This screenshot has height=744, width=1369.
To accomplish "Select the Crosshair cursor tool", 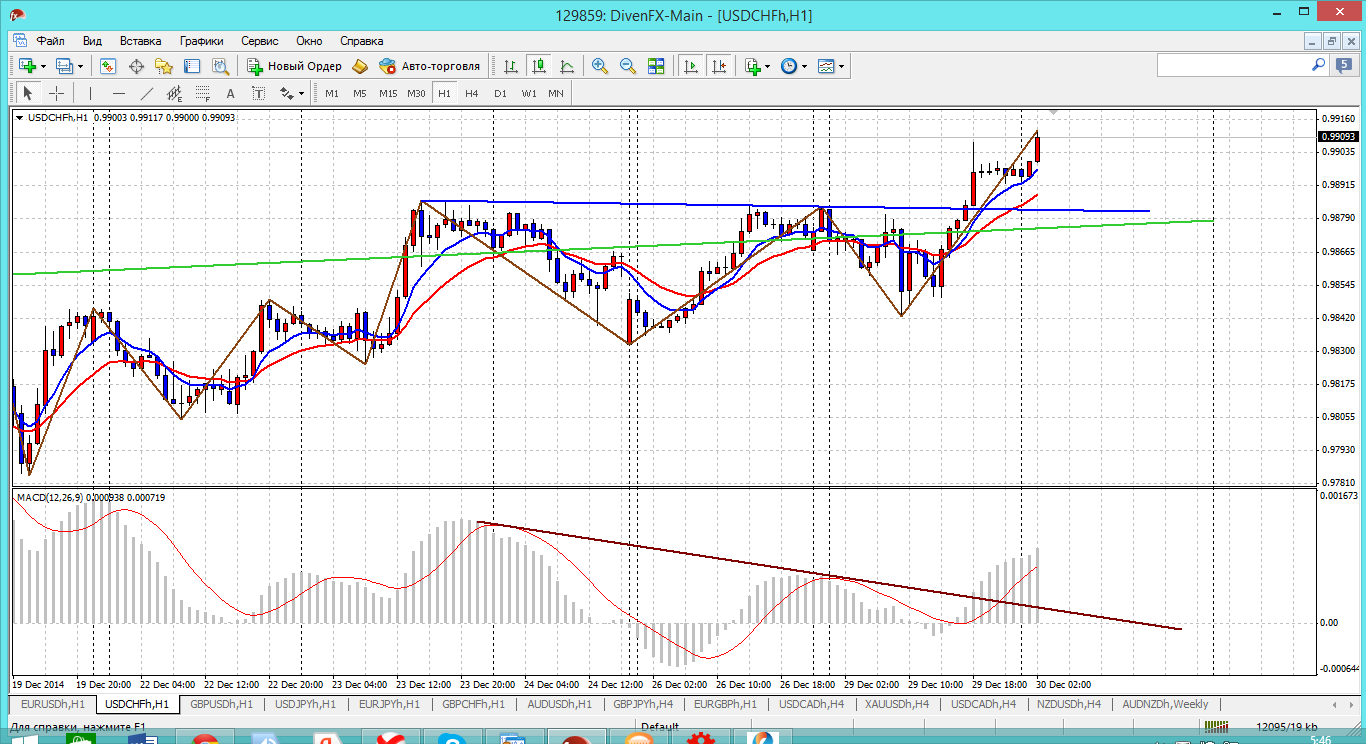I will point(57,93).
